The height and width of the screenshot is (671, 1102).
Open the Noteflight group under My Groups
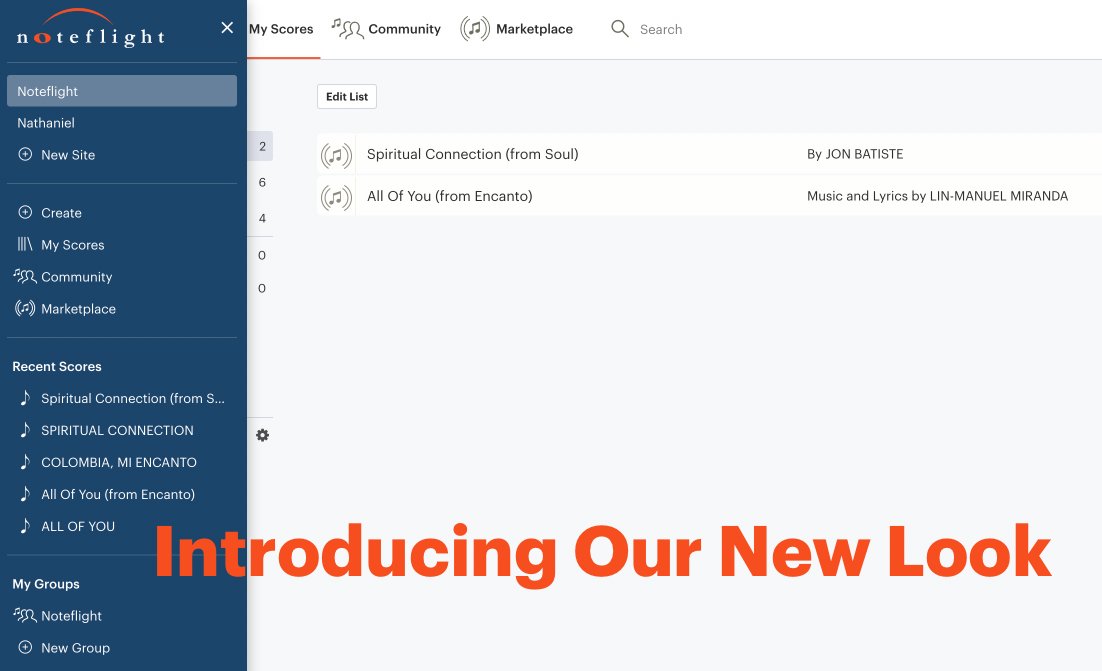[72, 616]
